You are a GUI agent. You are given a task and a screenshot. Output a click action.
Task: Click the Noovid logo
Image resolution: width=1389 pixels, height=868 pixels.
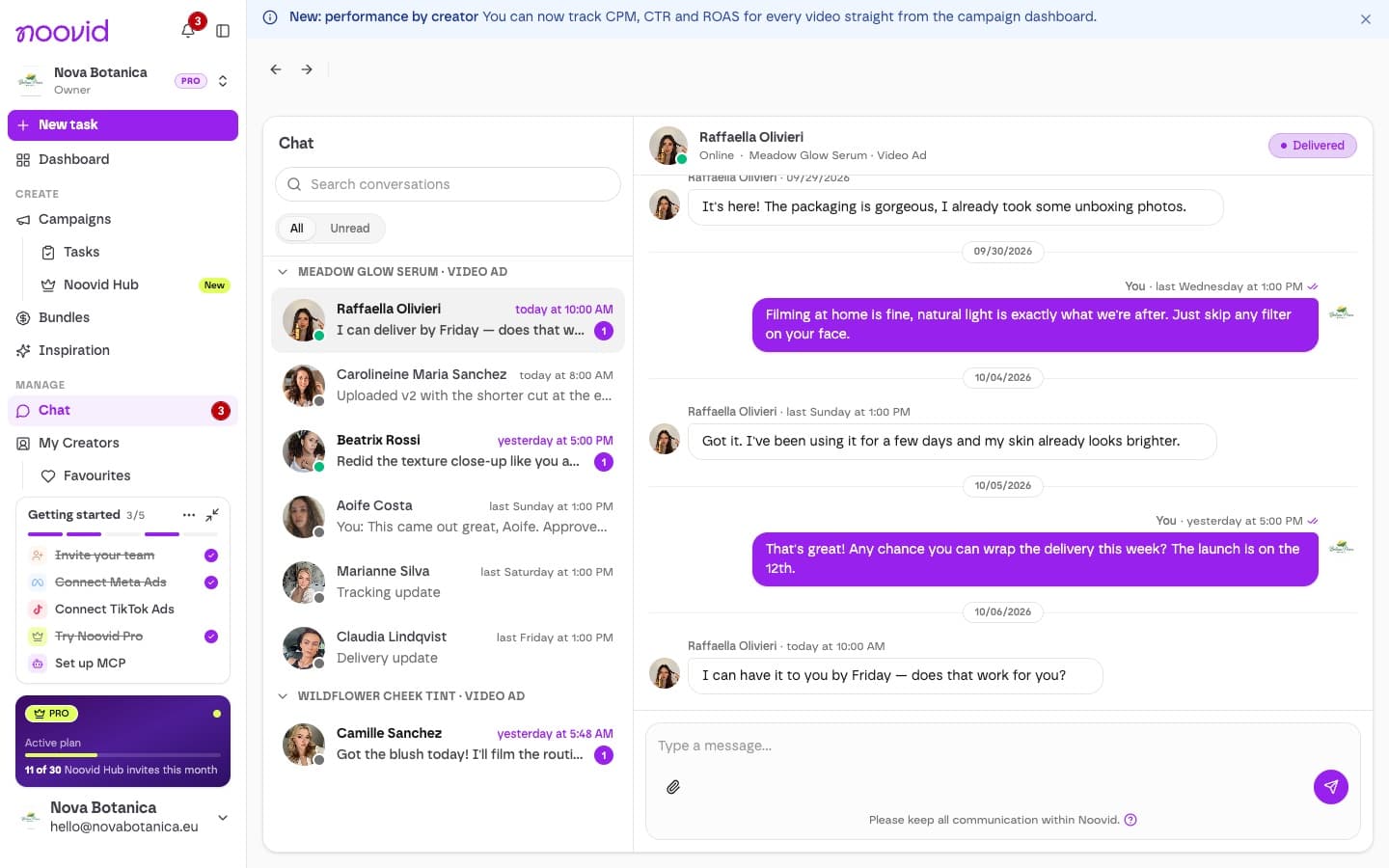(x=63, y=31)
